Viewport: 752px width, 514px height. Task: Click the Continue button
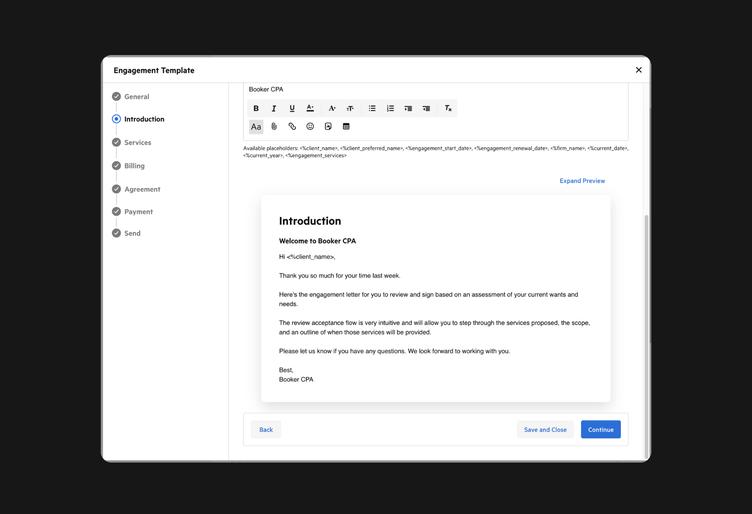600,430
